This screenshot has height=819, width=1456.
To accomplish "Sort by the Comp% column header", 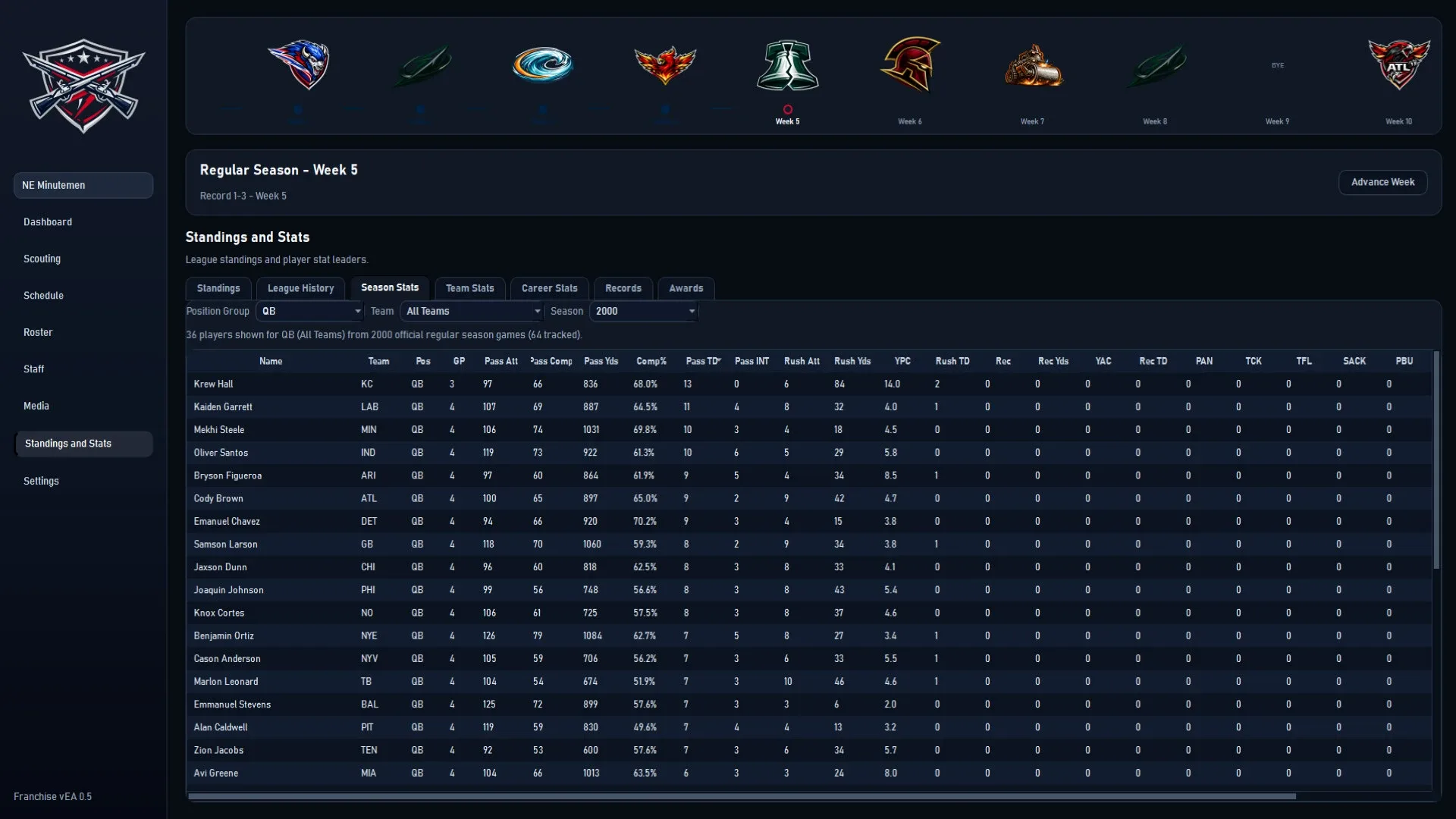I will [x=651, y=361].
